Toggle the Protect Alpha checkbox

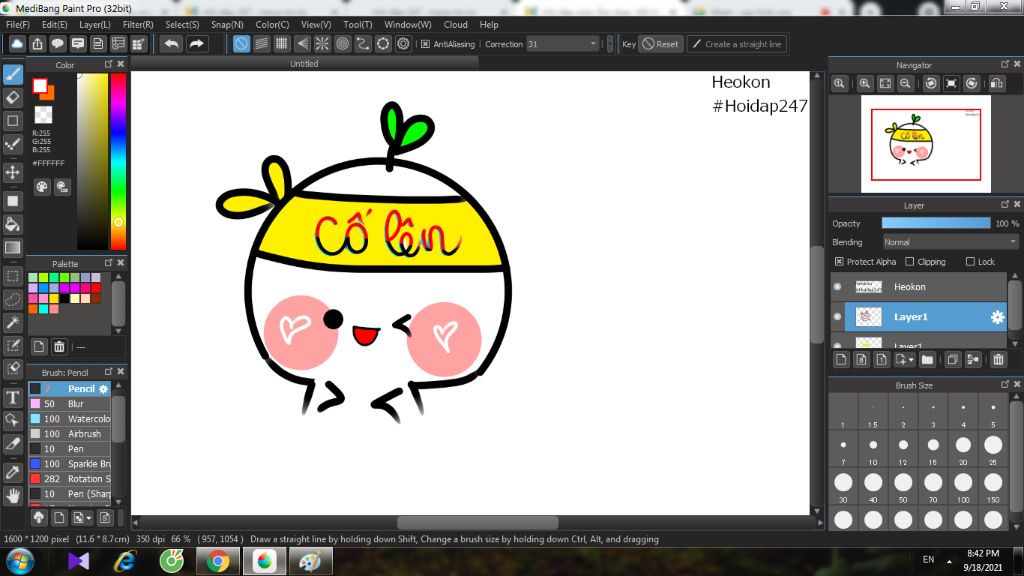[x=839, y=262]
